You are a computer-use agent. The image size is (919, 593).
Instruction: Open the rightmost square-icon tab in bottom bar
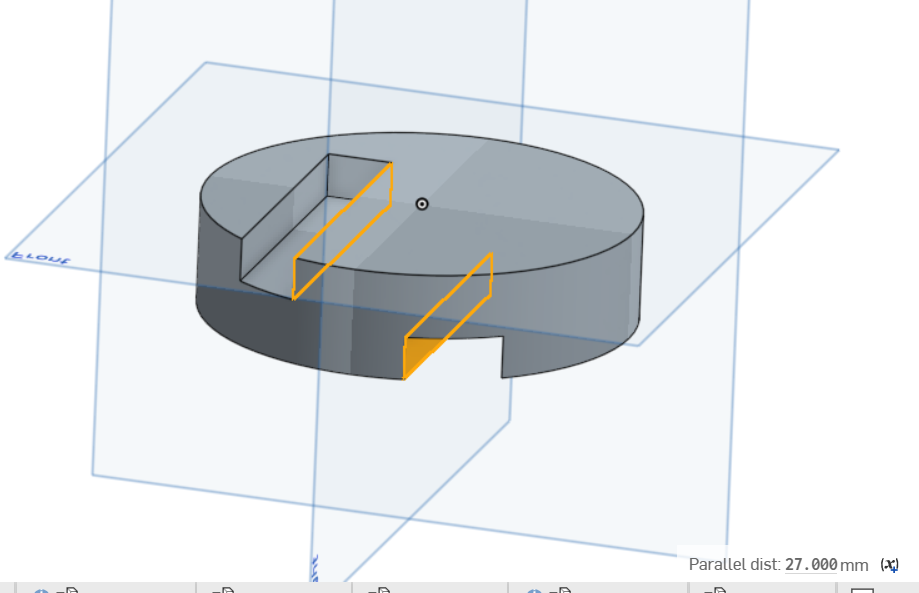click(862, 589)
